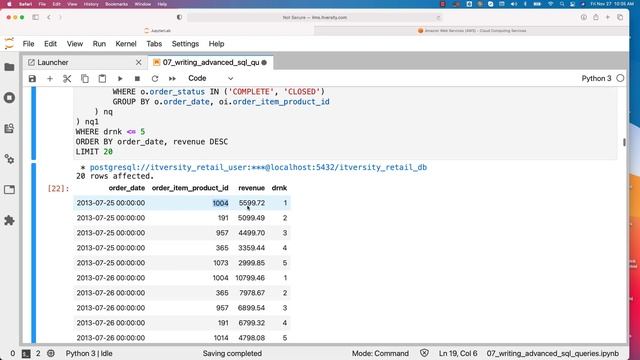Open the Extension Manager puzzle icon
Screen dimensions: 640x360
tap(9, 220)
